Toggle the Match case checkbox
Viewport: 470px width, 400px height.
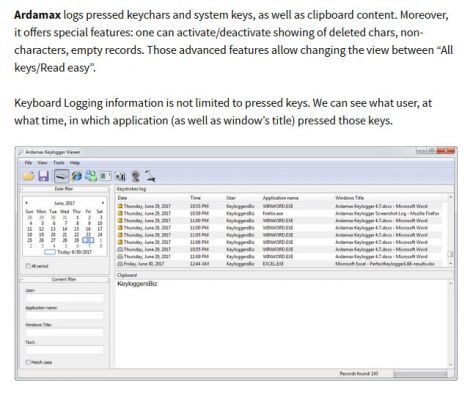pyautogui.click(x=28, y=362)
